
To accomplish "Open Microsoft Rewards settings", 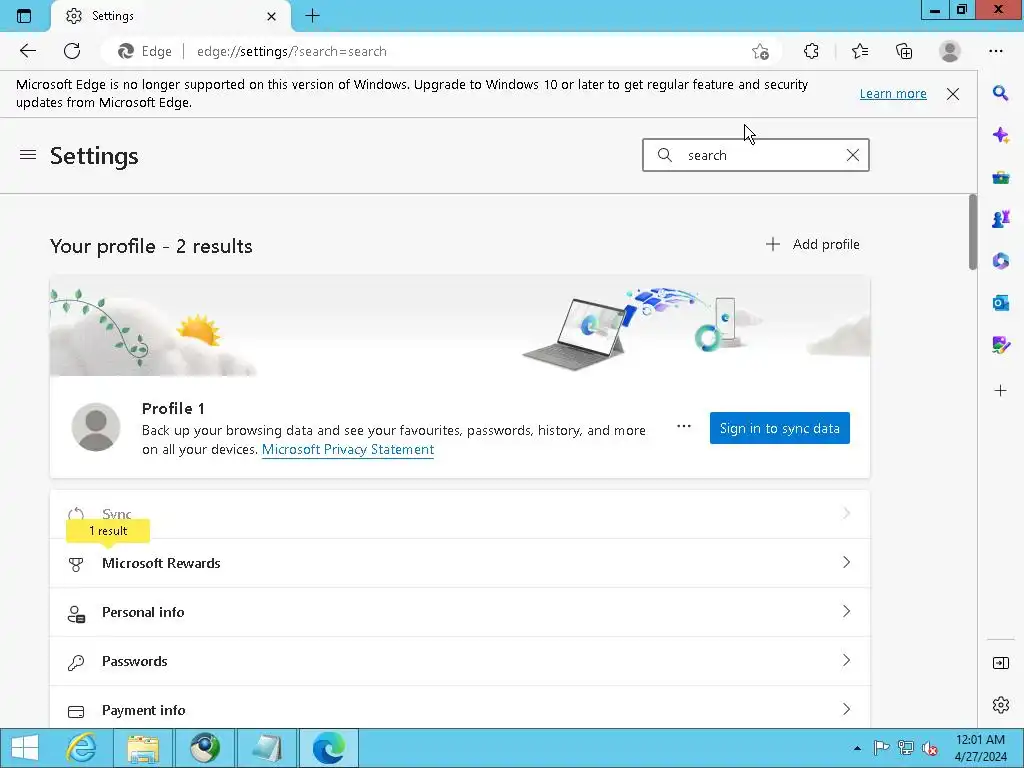I will coord(460,563).
